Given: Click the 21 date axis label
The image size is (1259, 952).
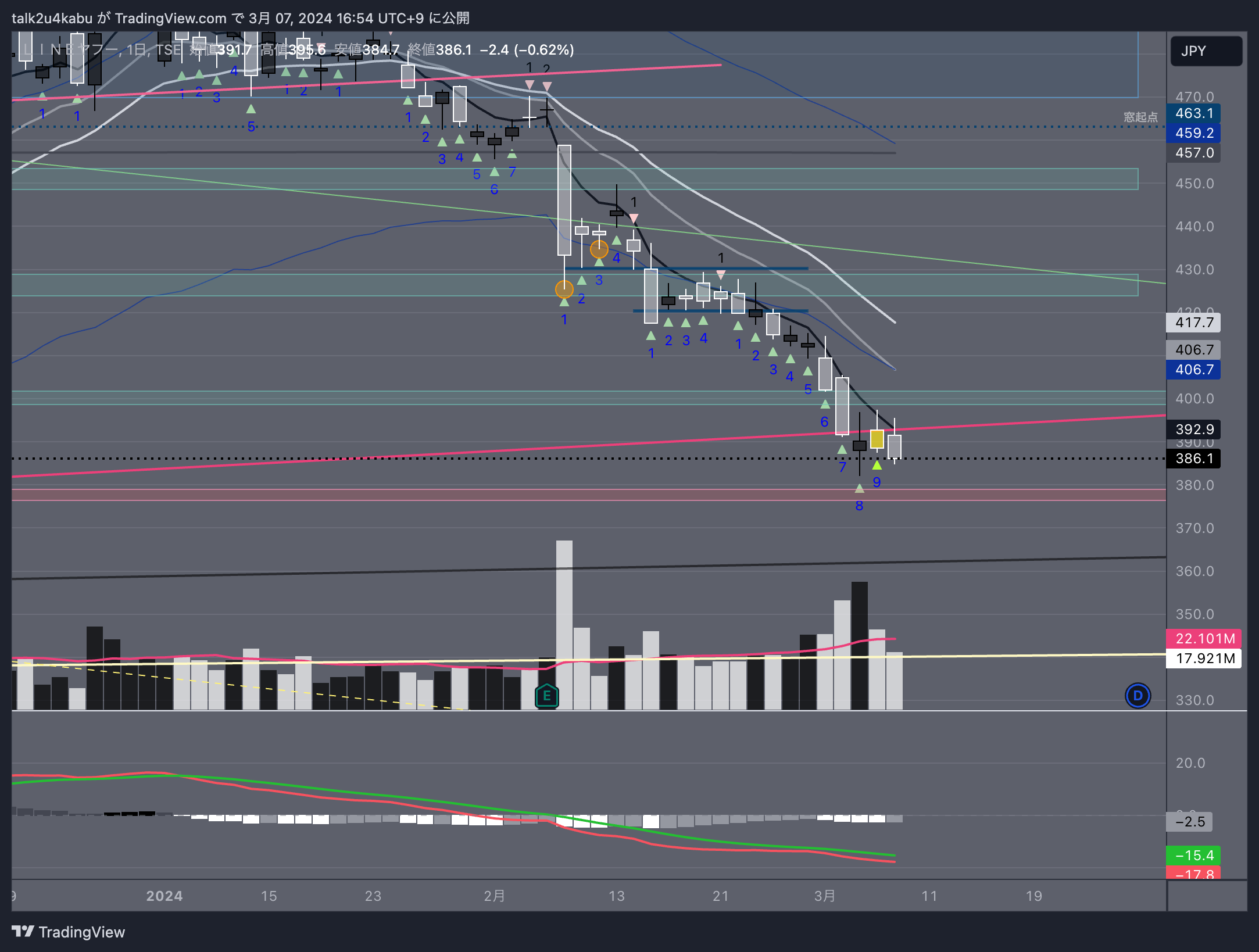Looking at the screenshot, I should pos(721,896).
